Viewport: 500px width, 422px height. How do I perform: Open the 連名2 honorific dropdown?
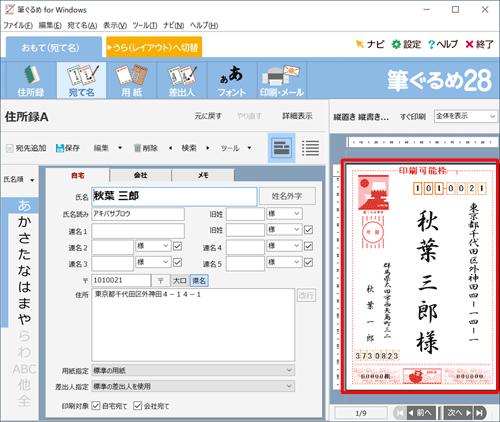[153, 246]
